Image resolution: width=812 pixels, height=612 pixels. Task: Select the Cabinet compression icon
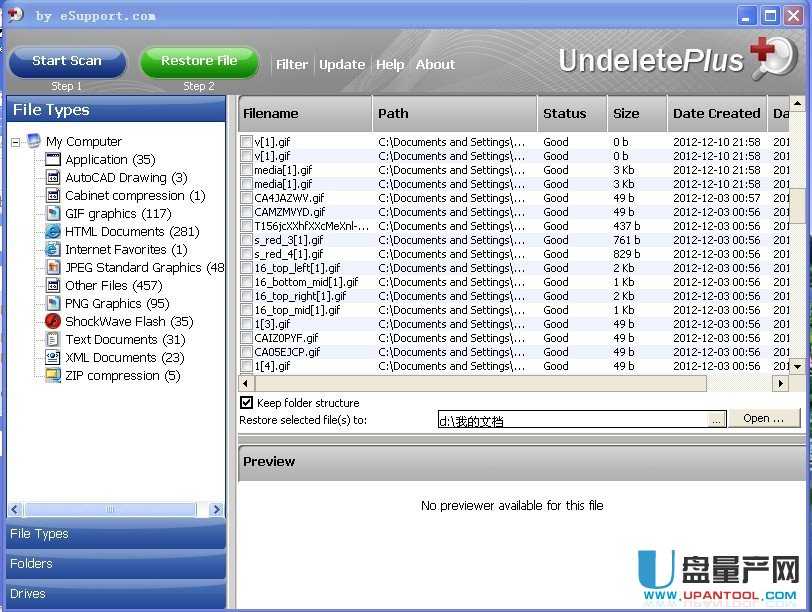[x=53, y=195]
